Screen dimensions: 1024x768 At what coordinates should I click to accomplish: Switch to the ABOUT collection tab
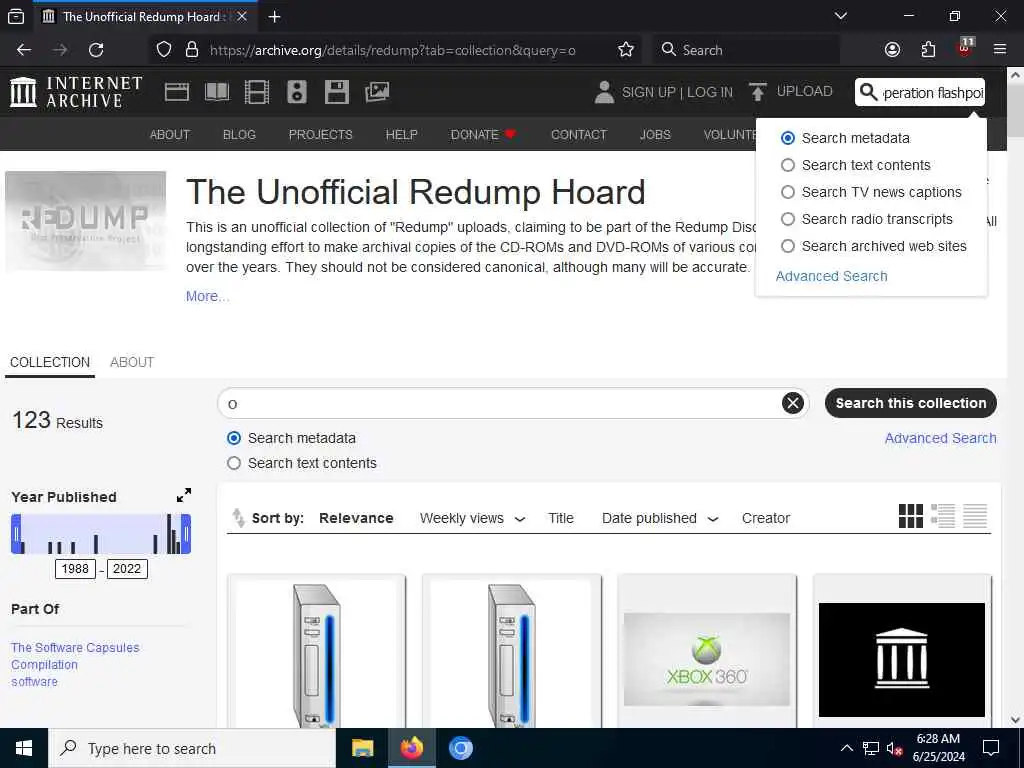[x=132, y=362]
